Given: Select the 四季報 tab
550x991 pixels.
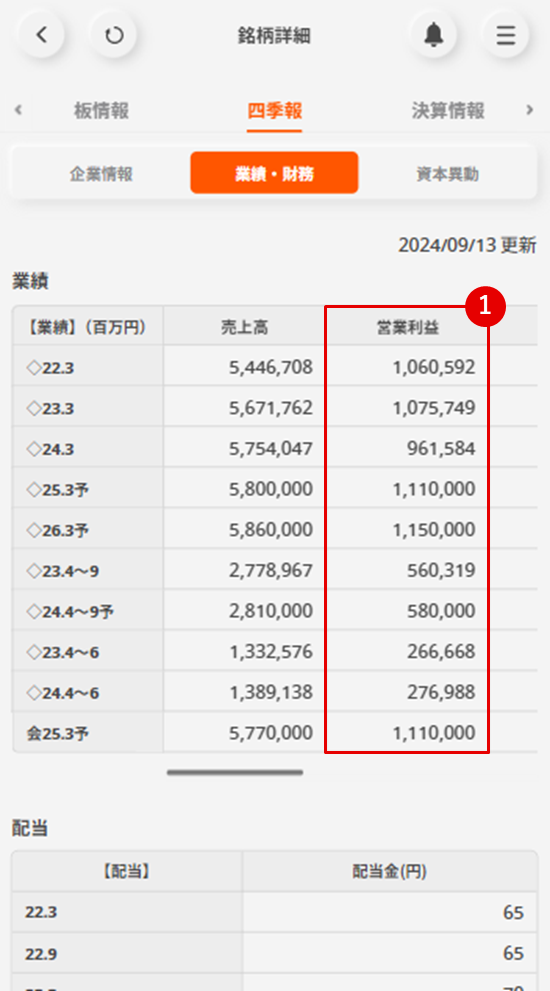Looking at the screenshot, I should click(274, 111).
